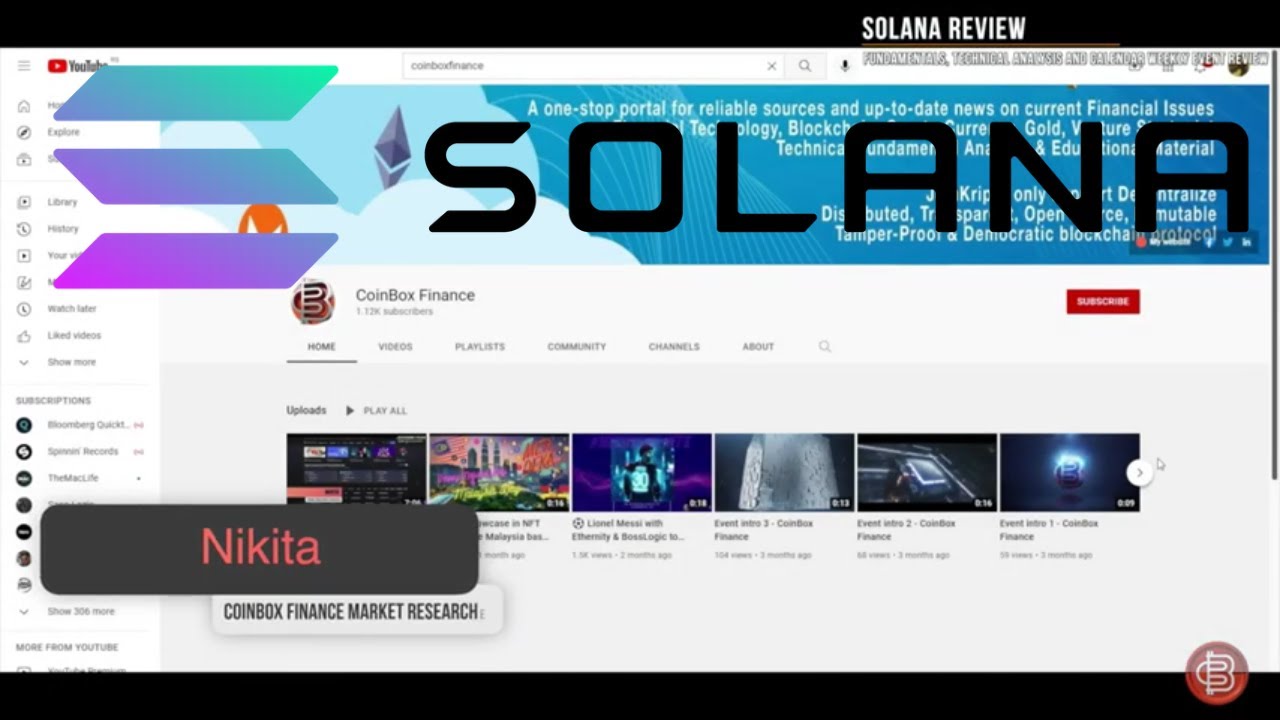
Task: Click the Lionel Messi video thumbnail
Action: coord(642,472)
